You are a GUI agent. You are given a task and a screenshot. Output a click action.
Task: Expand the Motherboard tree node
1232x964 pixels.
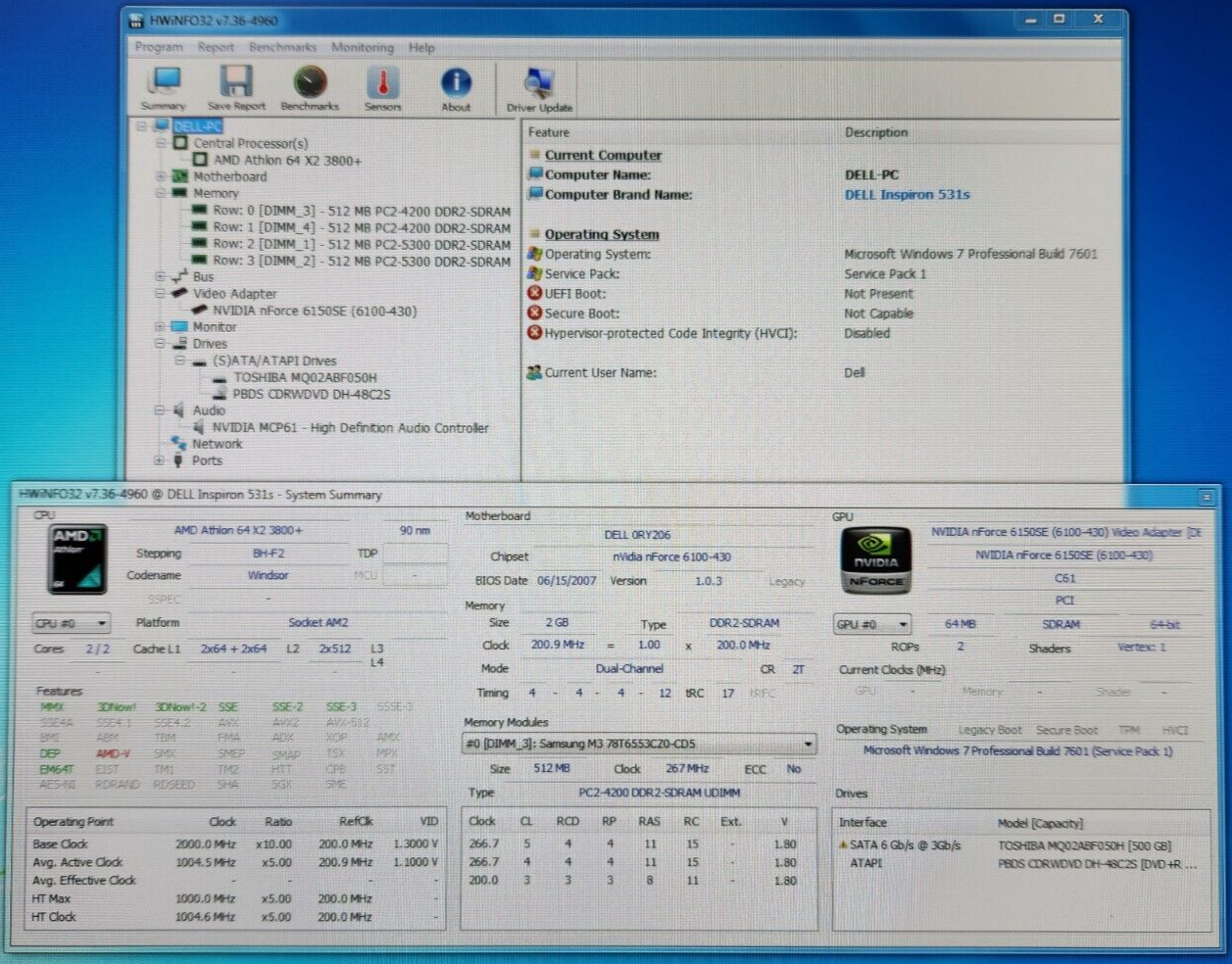point(161,177)
